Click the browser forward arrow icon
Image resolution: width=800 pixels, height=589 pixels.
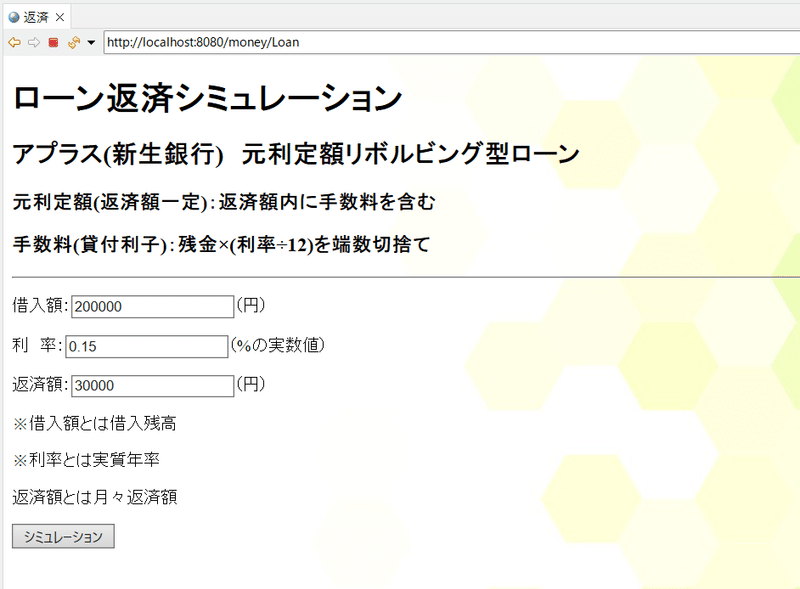tap(34, 42)
